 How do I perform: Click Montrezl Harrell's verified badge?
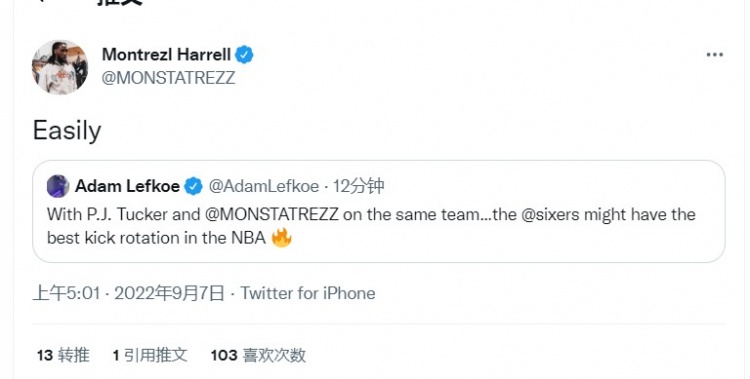244,55
